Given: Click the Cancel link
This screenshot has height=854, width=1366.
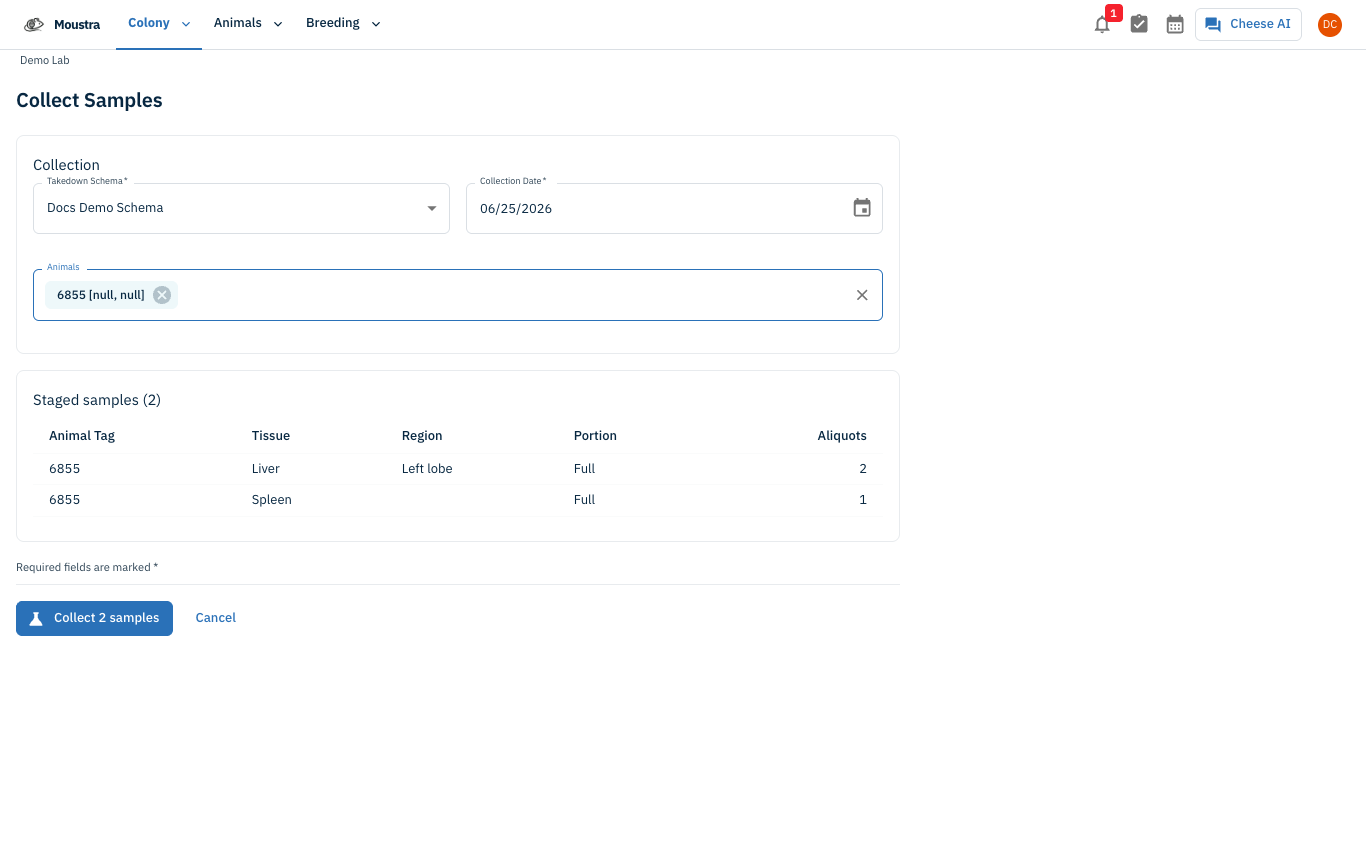Looking at the screenshot, I should point(215,618).
